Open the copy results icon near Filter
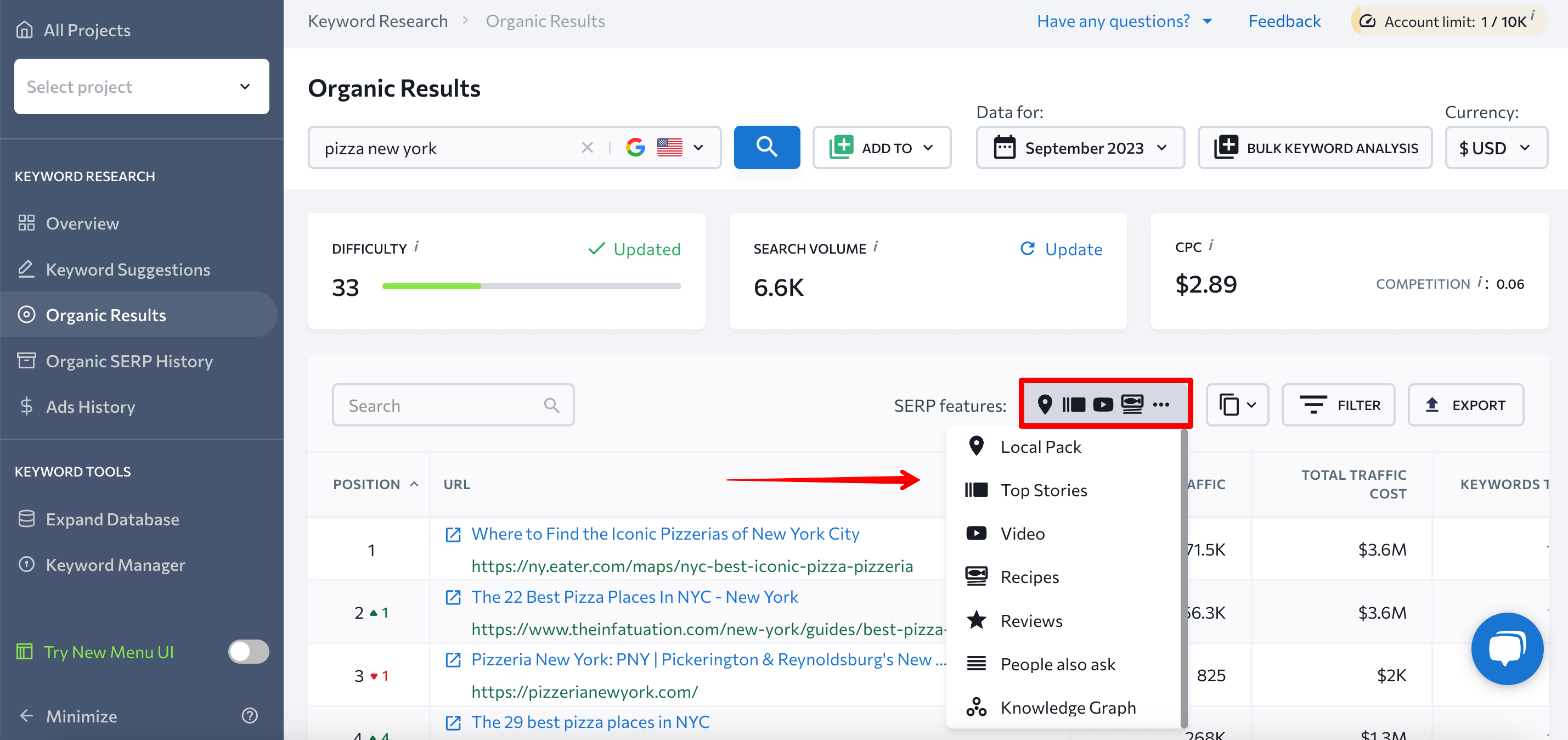The height and width of the screenshot is (740, 1568). tap(1237, 405)
